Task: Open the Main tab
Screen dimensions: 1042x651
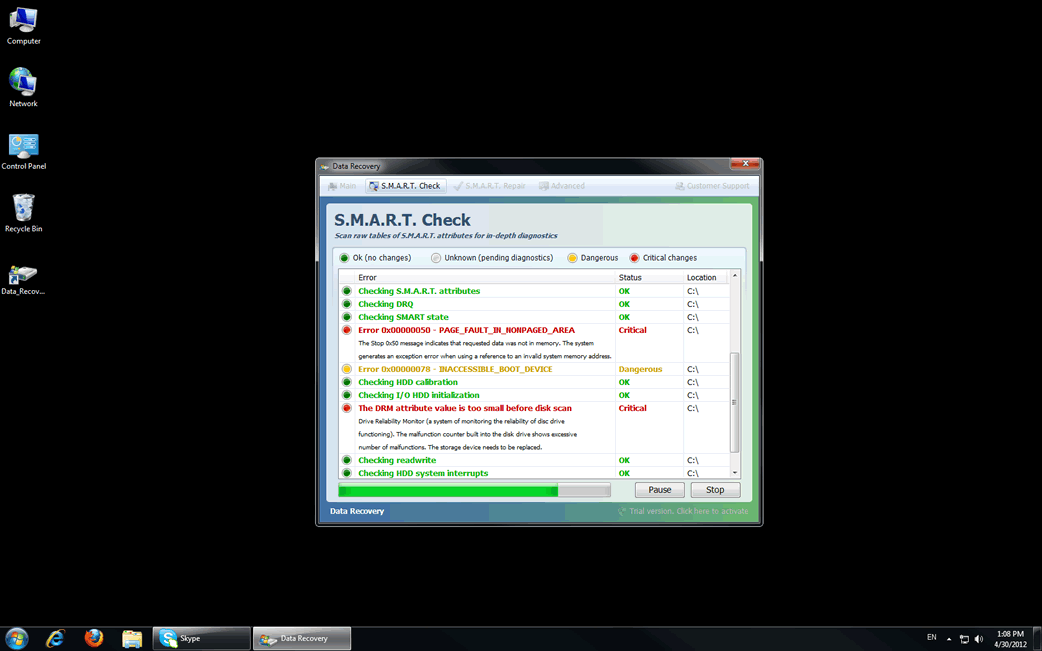Action: (342, 186)
